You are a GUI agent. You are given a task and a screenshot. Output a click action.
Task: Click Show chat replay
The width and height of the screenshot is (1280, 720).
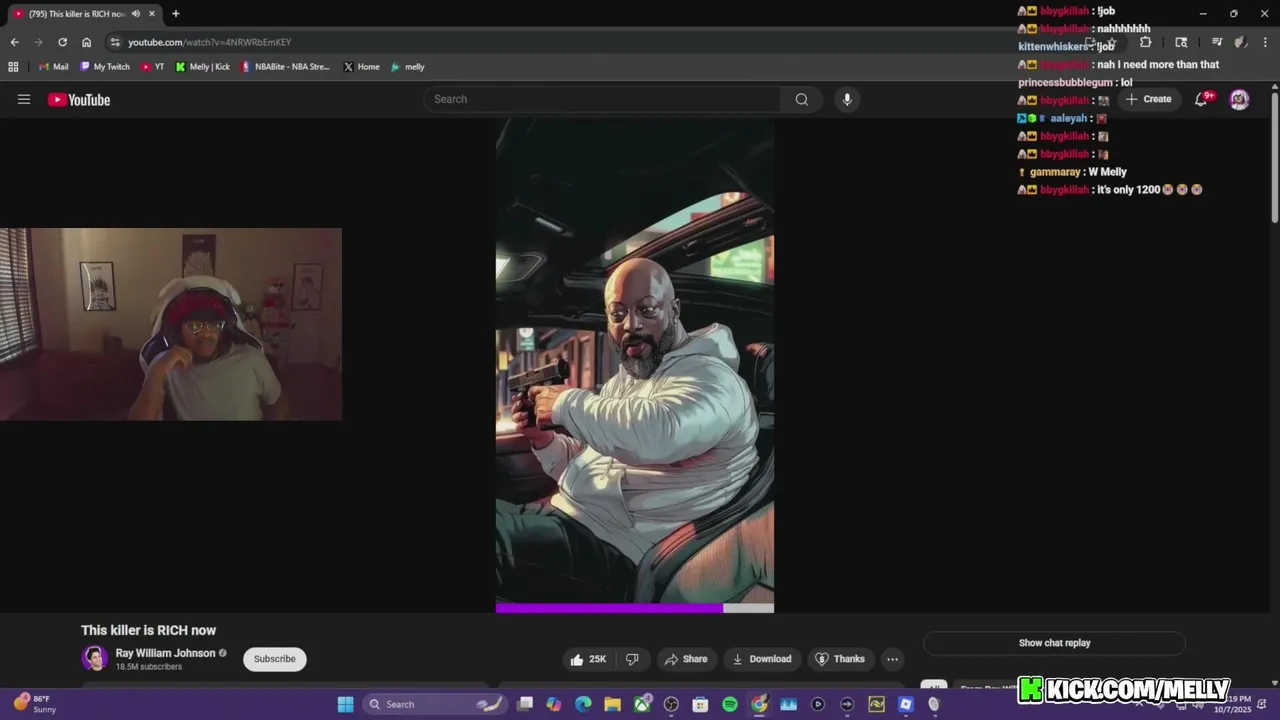[x=1054, y=643]
